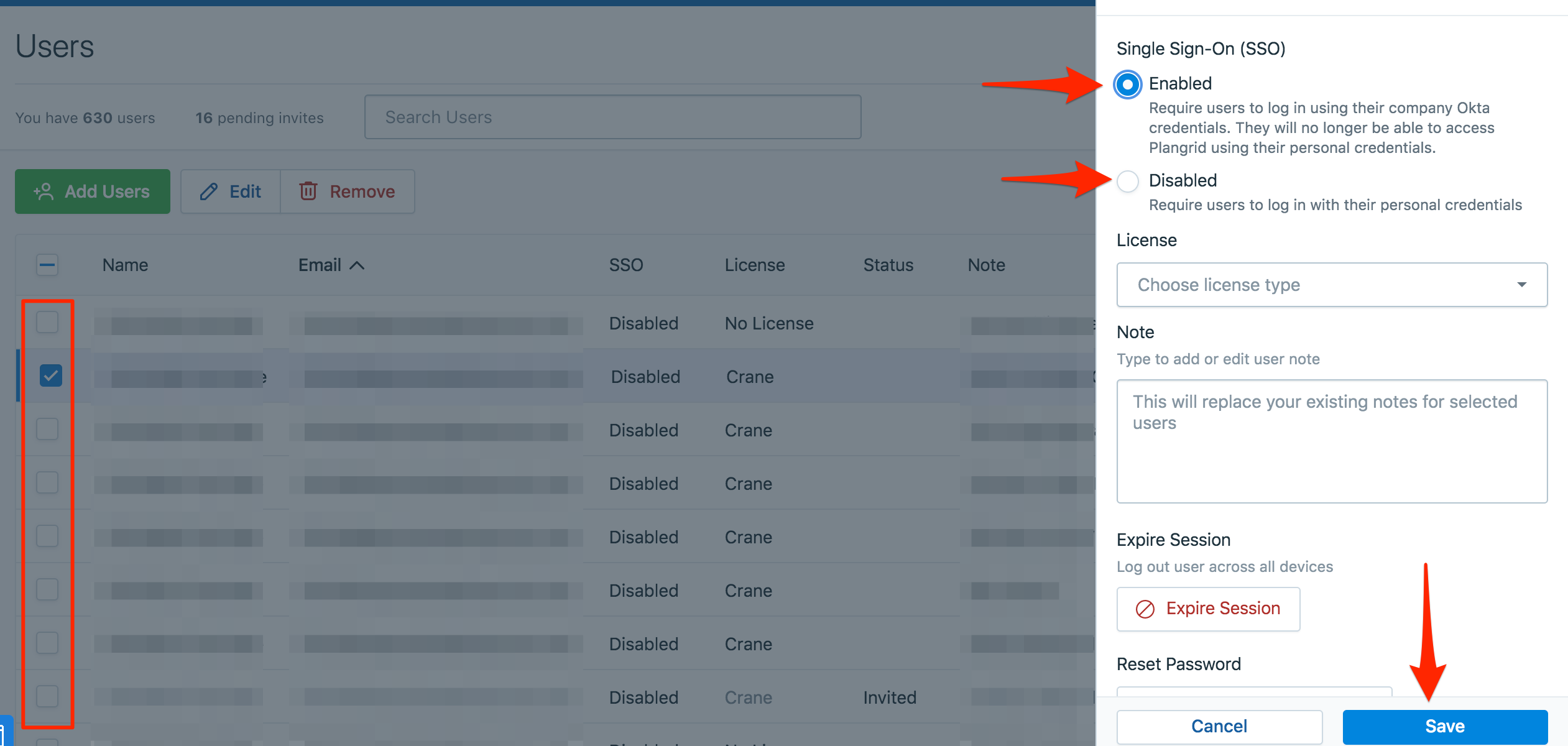
Task: Click the Enabled option label
Action: [1180, 83]
